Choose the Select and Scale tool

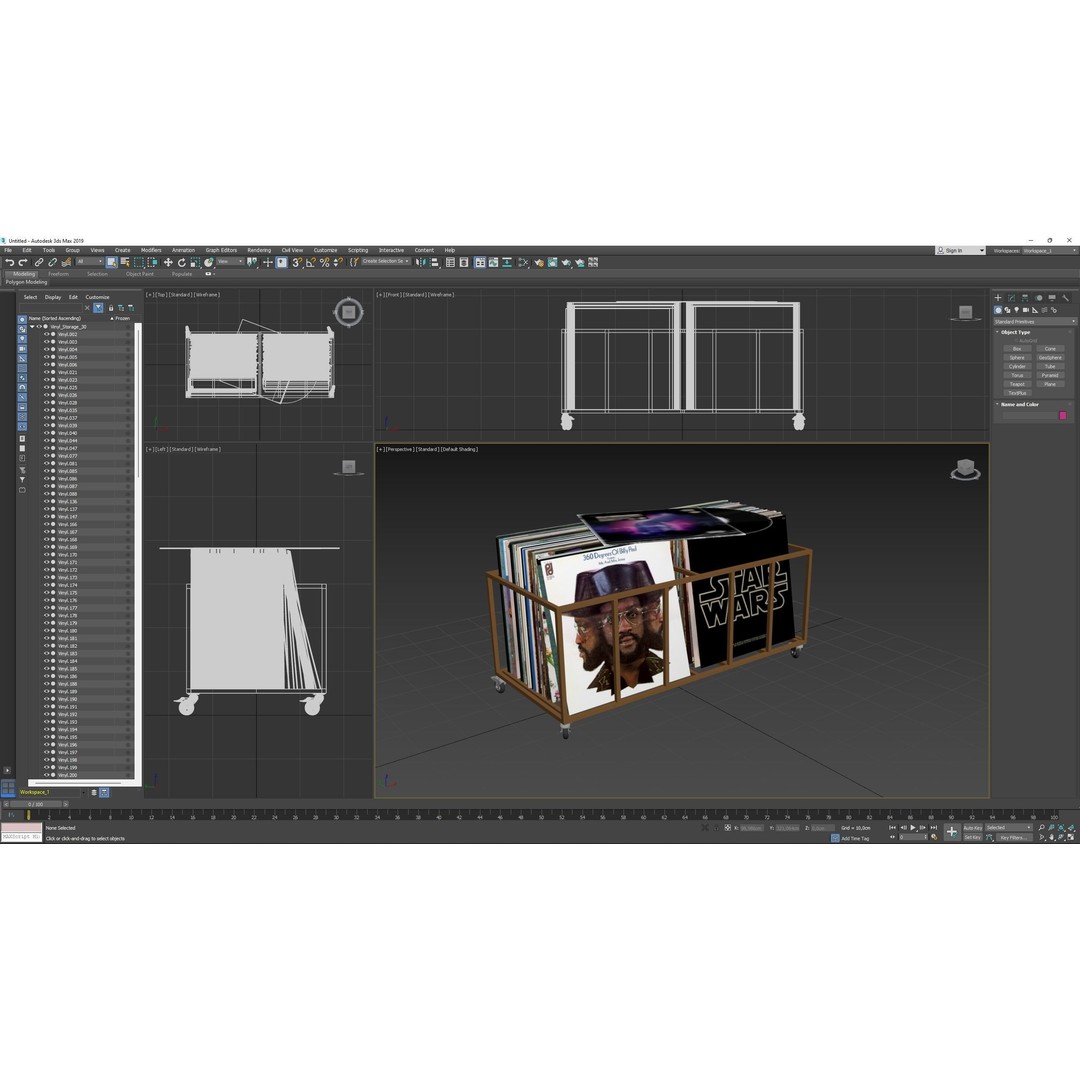195,262
